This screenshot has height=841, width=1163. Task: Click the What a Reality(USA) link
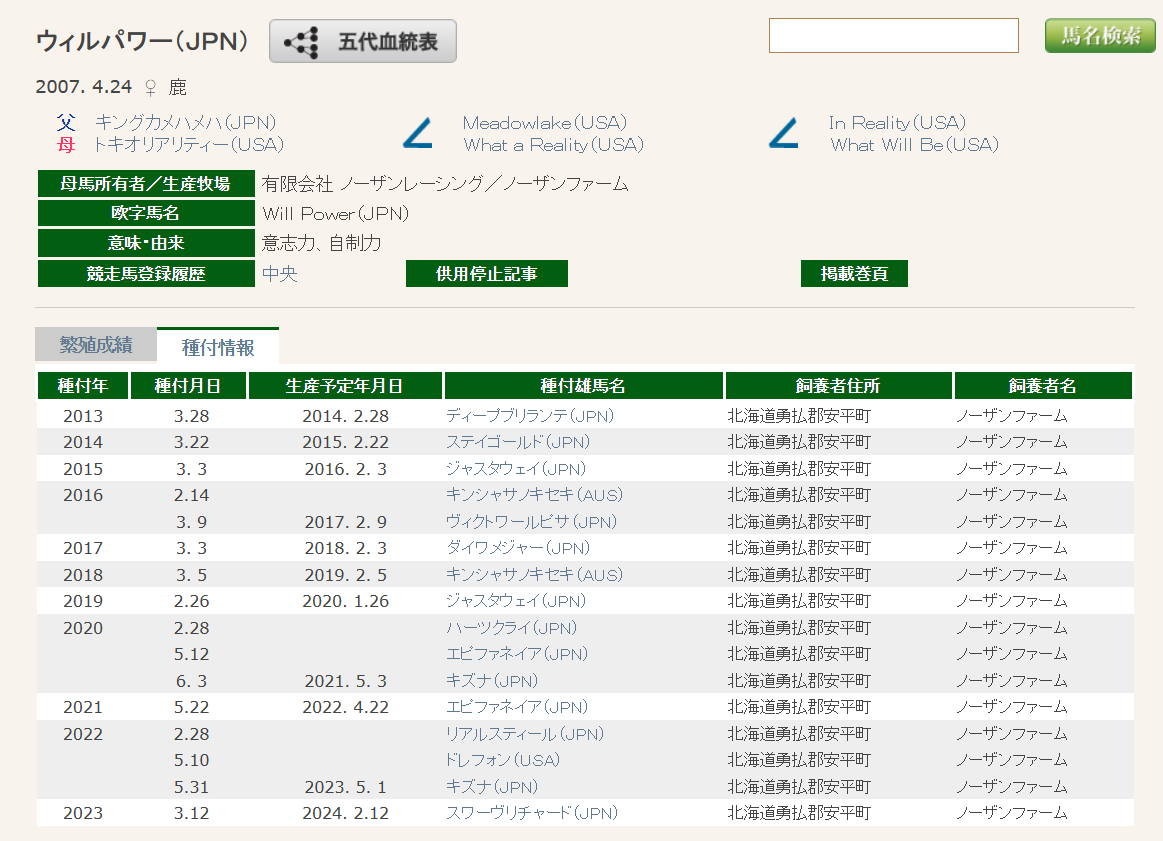tap(553, 145)
